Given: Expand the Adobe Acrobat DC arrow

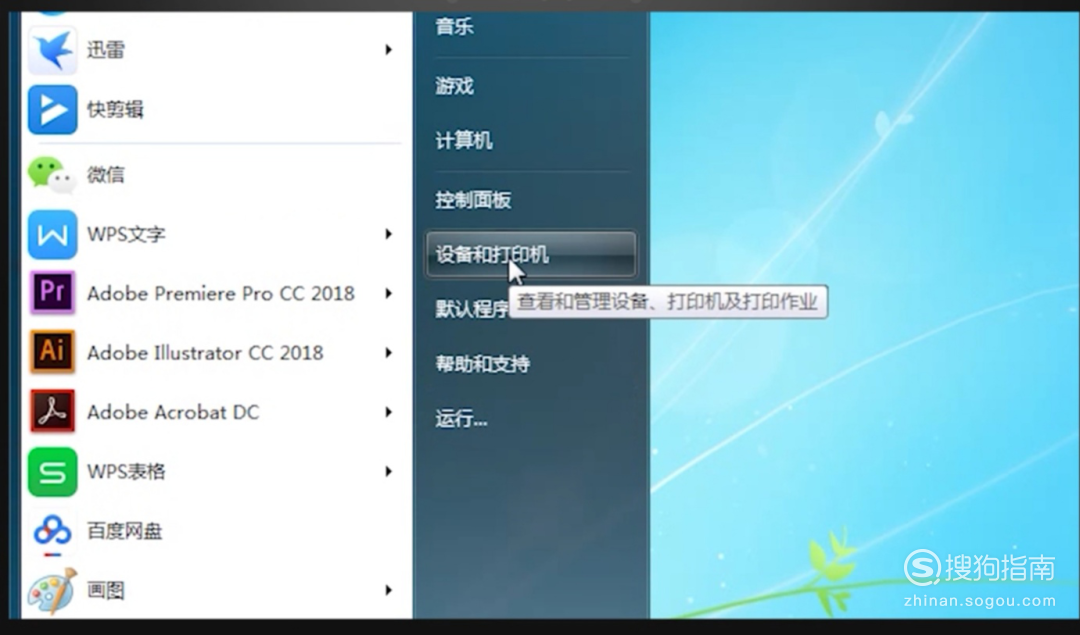Looking at the screenshot, I should tap(388, 412).
